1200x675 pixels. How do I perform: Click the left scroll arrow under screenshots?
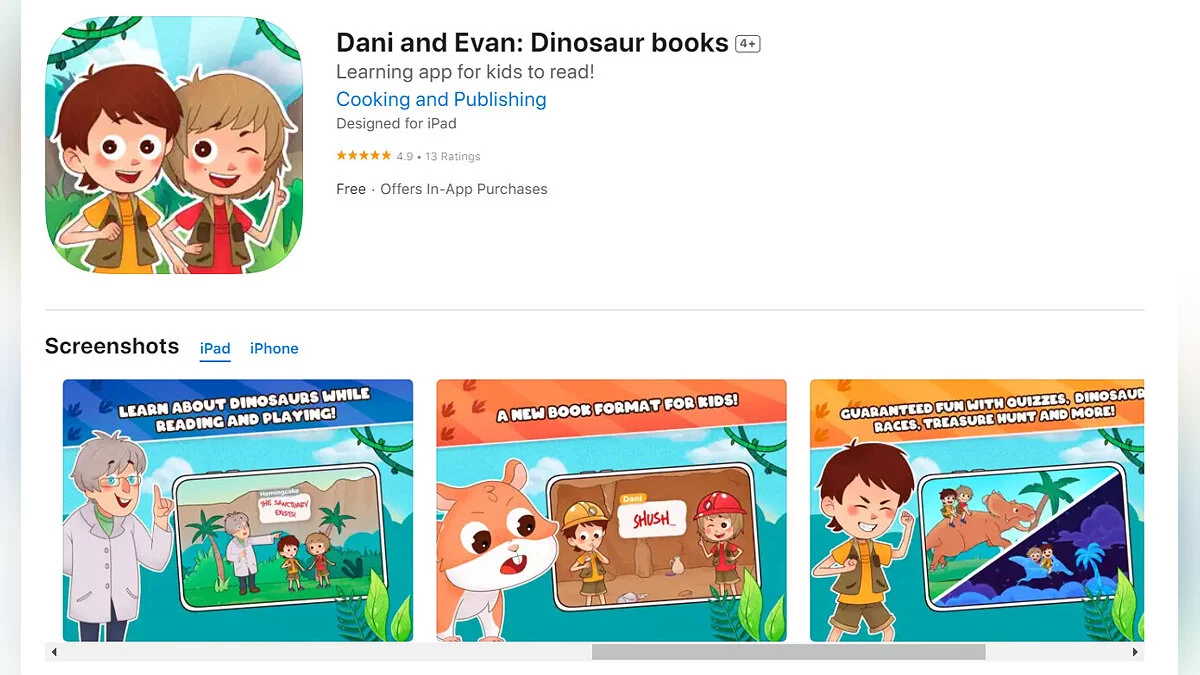(x=54, y=652)
